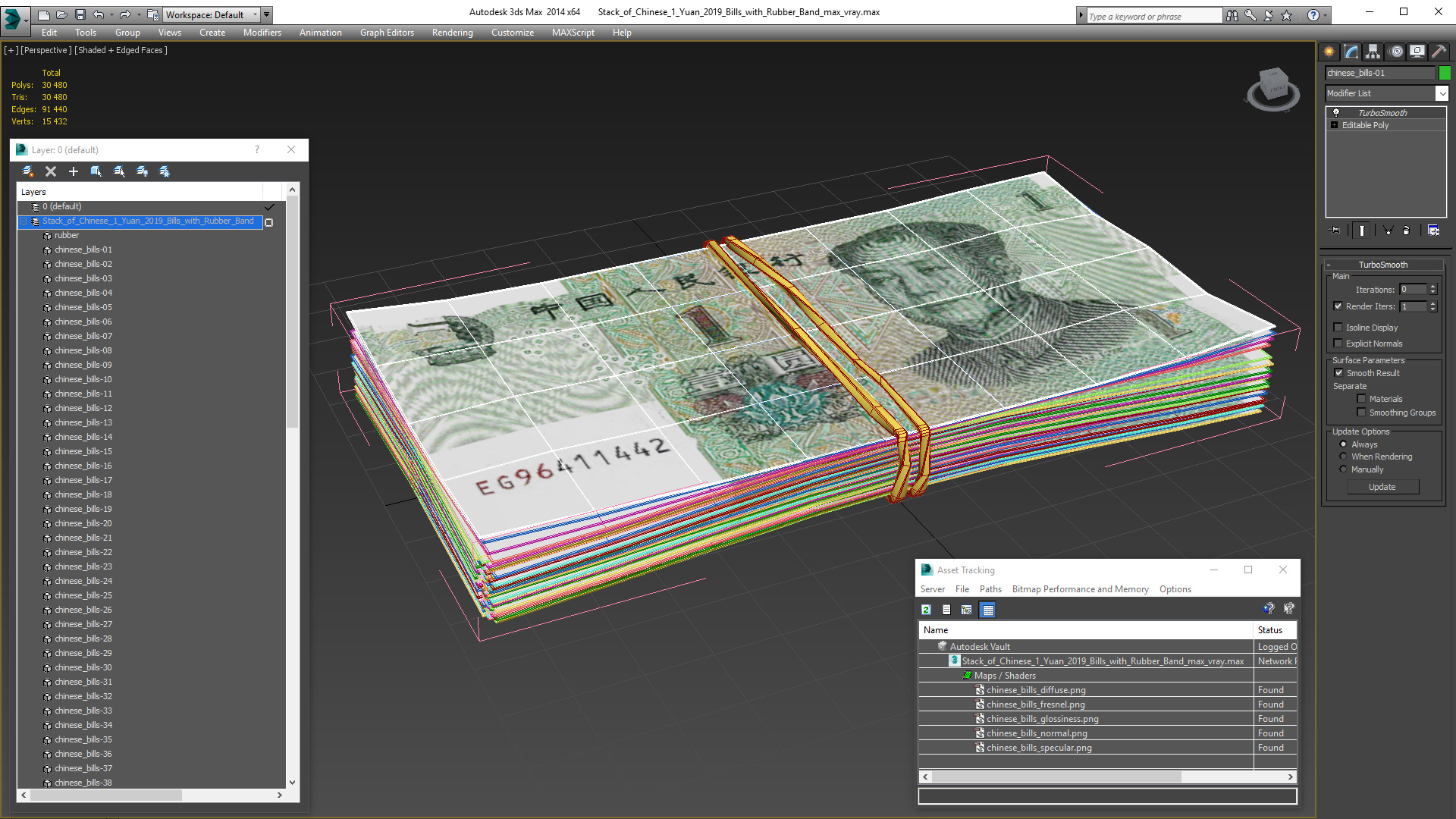Click the key Subscription Center icon
1456x819 pixels.
tap(1250, 15)
